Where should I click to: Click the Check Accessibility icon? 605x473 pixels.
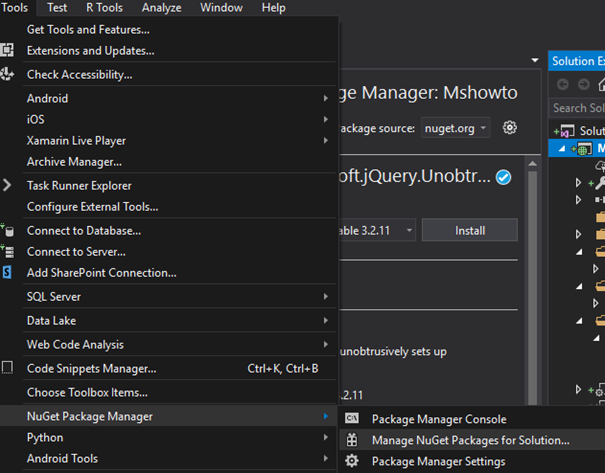pyautogui.click(x=7, y=74)
